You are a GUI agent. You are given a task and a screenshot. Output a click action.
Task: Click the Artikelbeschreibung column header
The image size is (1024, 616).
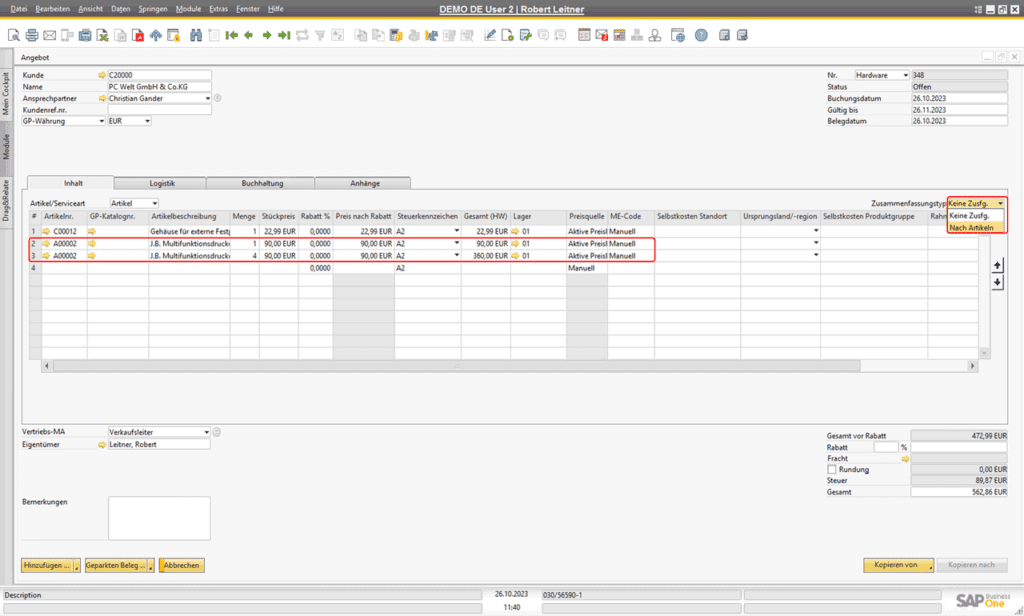[189, 216]
